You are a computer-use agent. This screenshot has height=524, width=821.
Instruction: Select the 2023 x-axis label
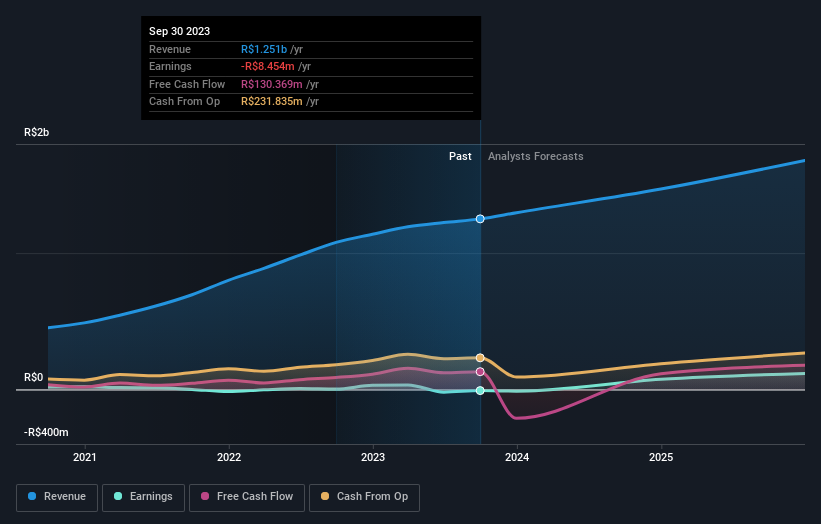[373, 458]
